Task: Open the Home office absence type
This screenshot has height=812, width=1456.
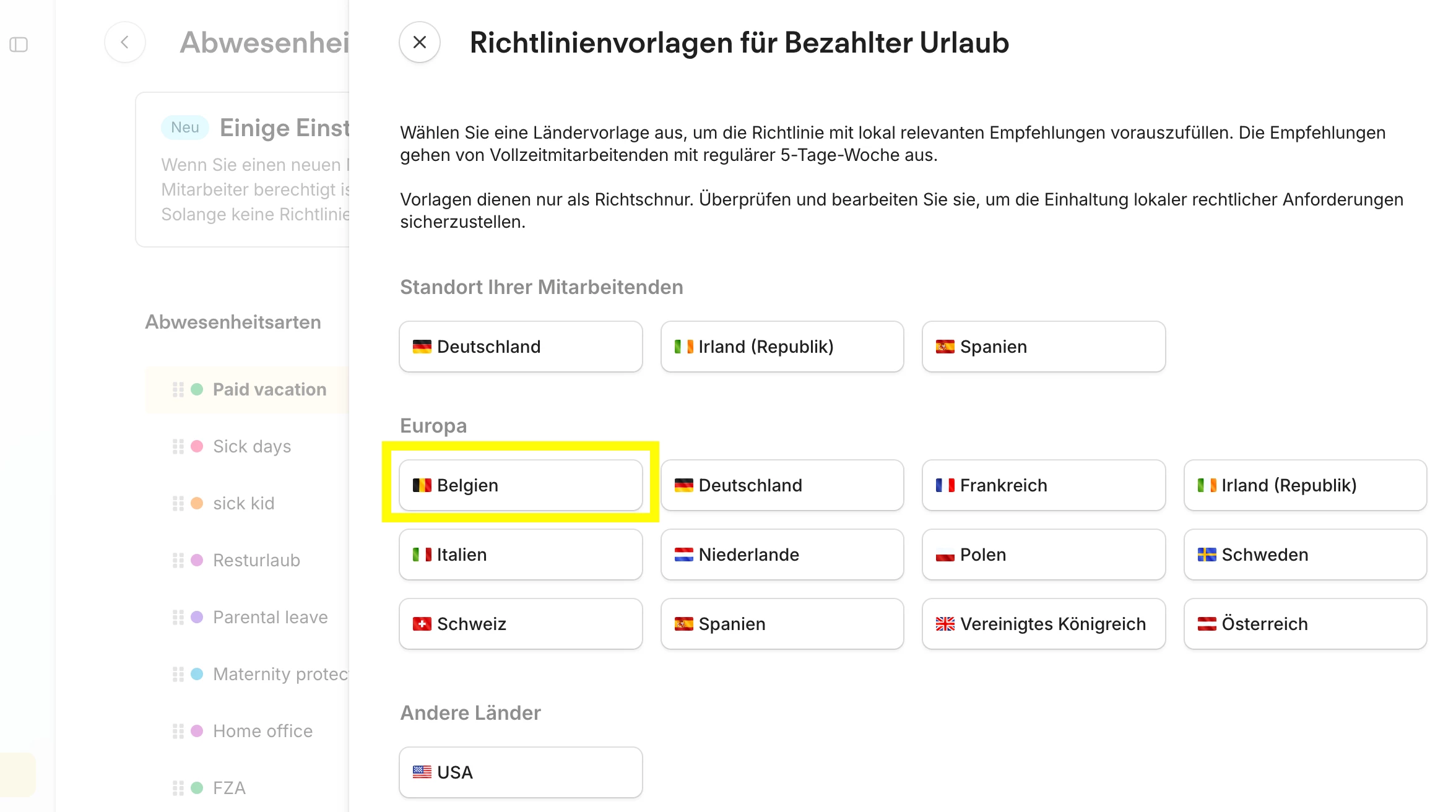Action: pyautogui.click(x=262, y=731)
